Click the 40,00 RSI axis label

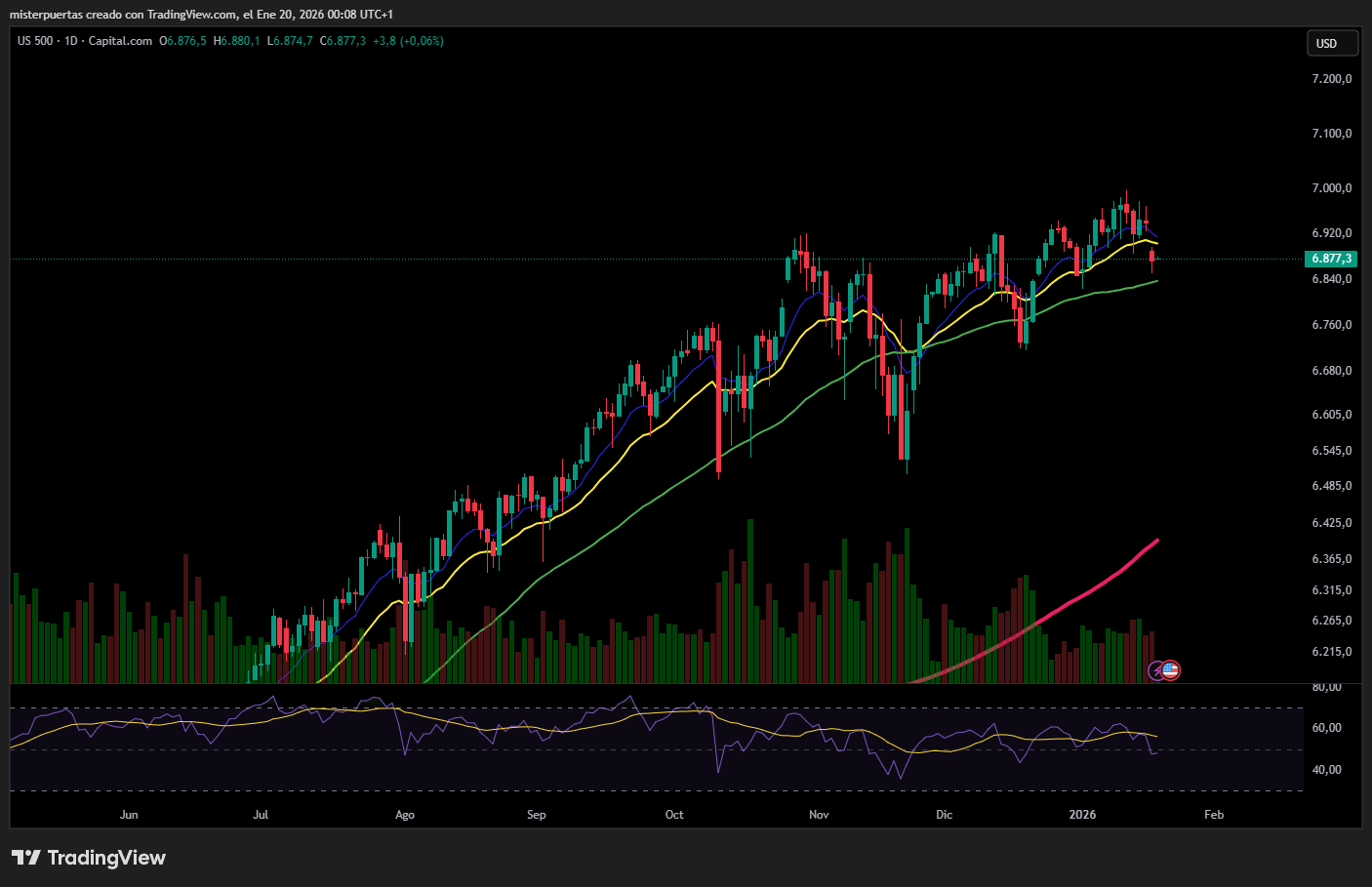tap(1326, 770)
